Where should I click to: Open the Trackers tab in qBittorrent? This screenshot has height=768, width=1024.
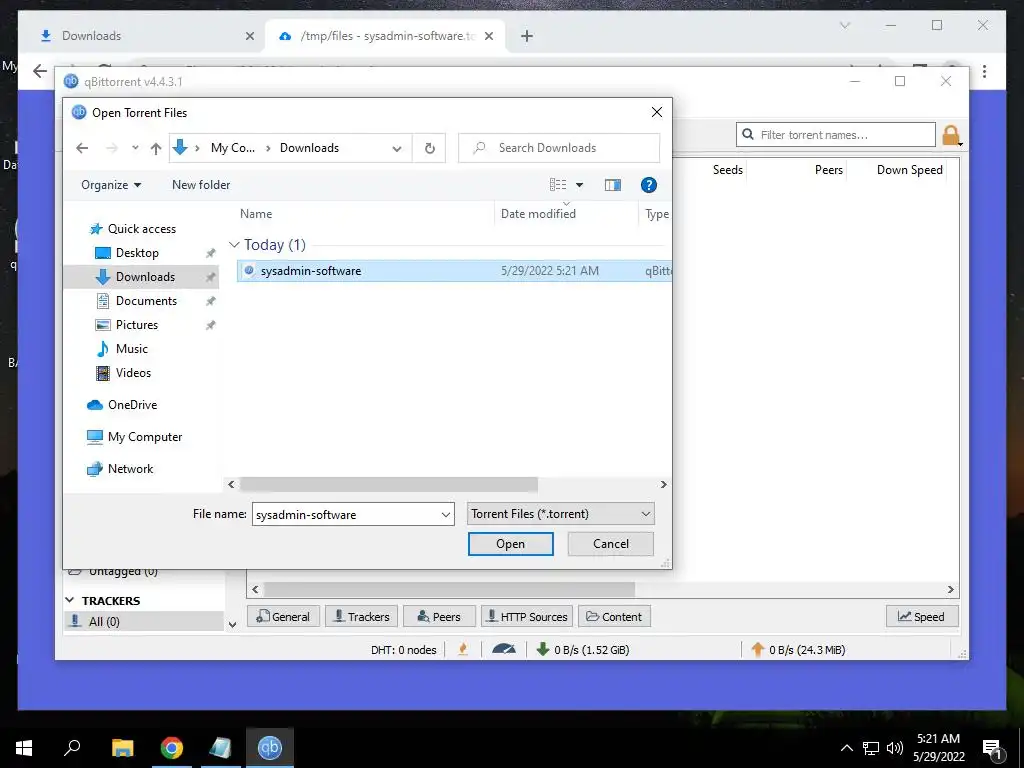pyautogui.click(x=361, y=616)
